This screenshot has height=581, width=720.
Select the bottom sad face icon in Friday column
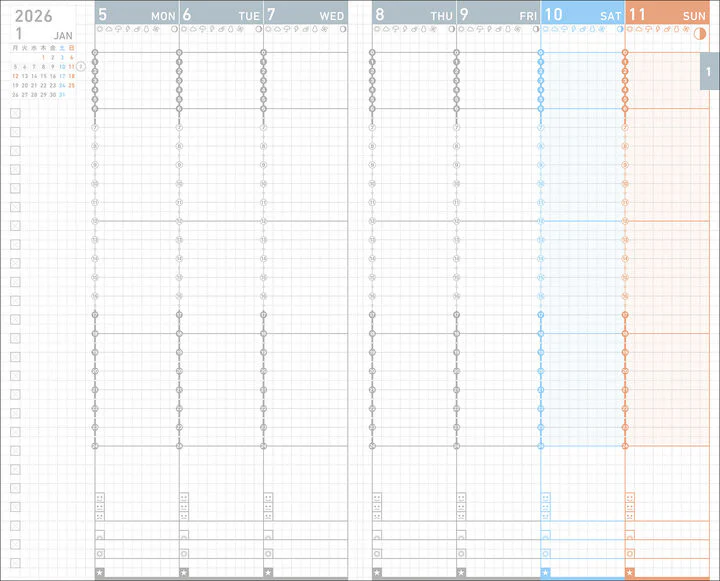pos(461,516)
